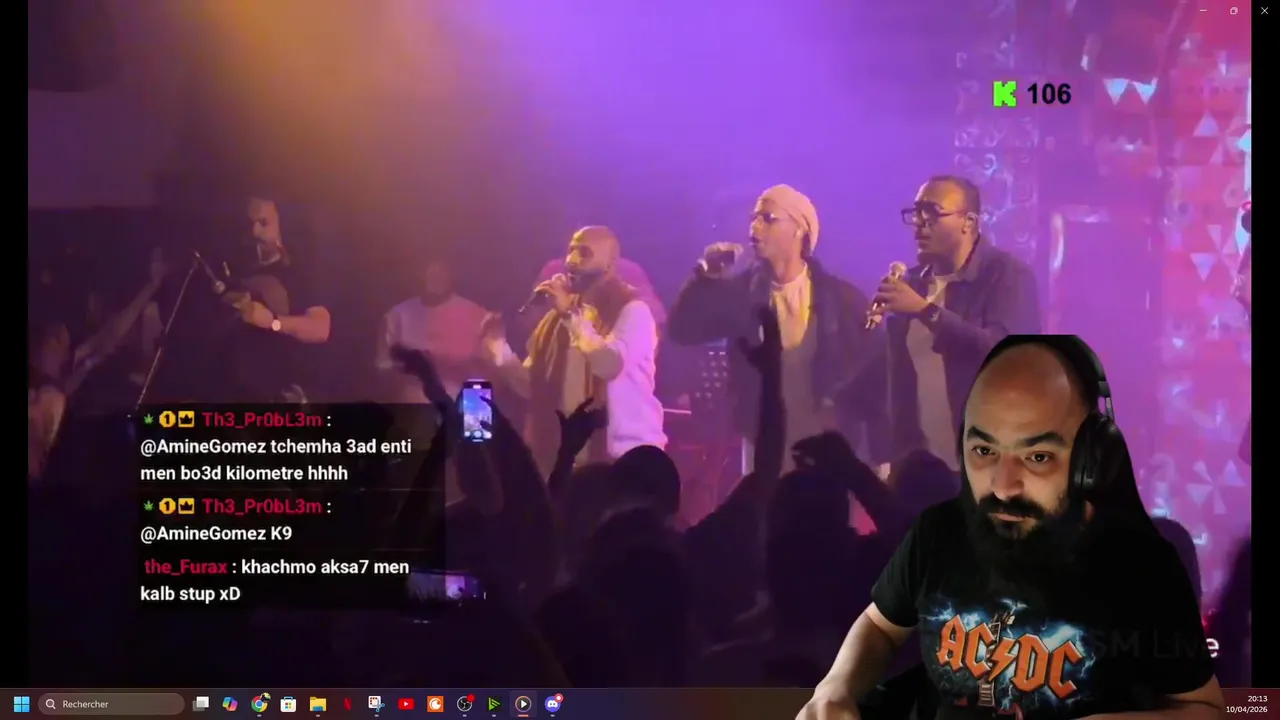Open the green play-arrow taskbar app

click(494, 704)
